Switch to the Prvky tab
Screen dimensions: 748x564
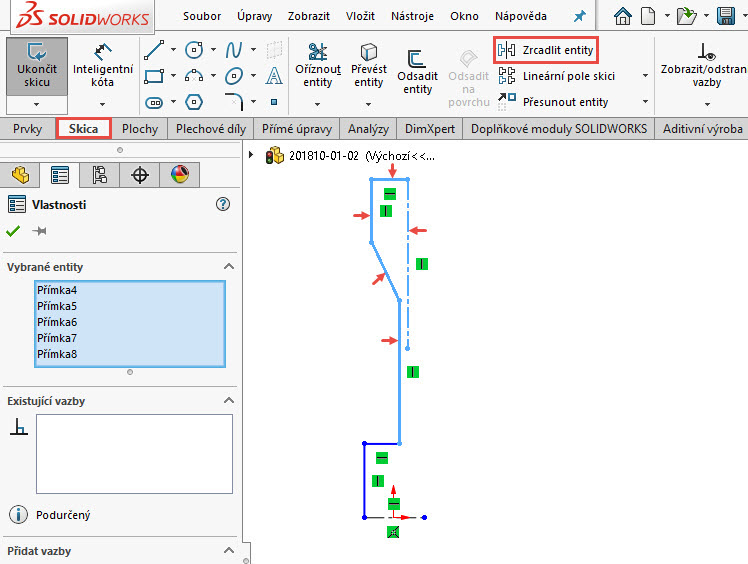click(x=27, y=129)
